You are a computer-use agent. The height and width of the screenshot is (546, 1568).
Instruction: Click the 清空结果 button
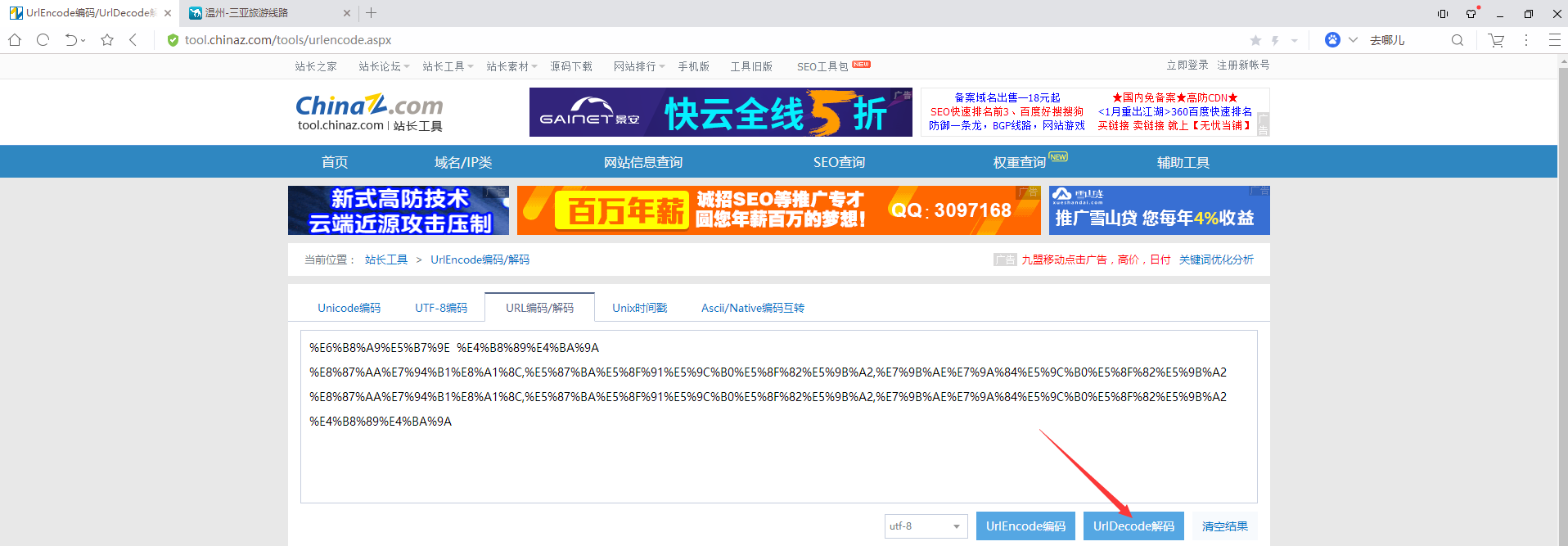point(1225,526)
